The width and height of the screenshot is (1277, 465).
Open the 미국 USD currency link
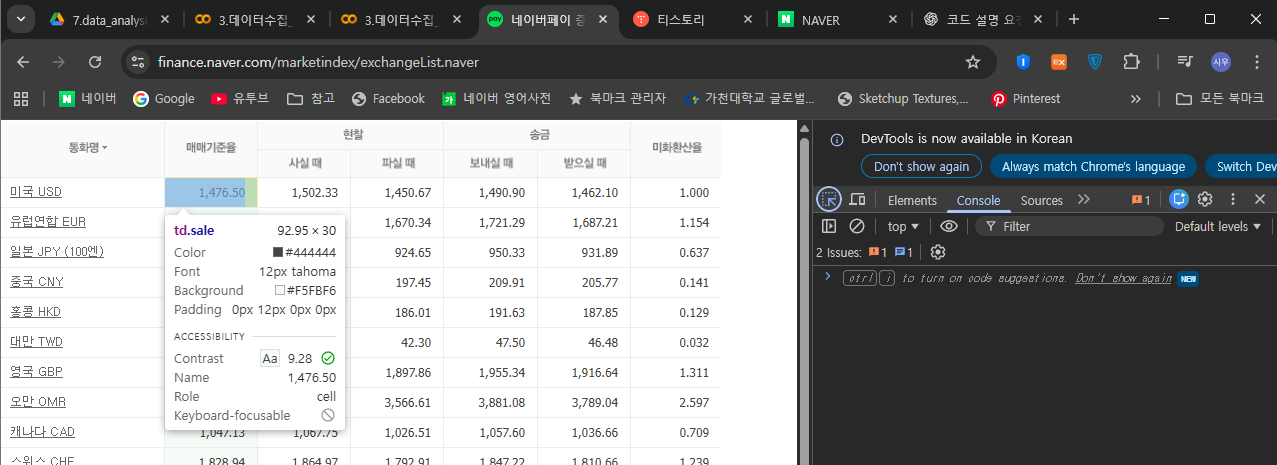[36, 192]
